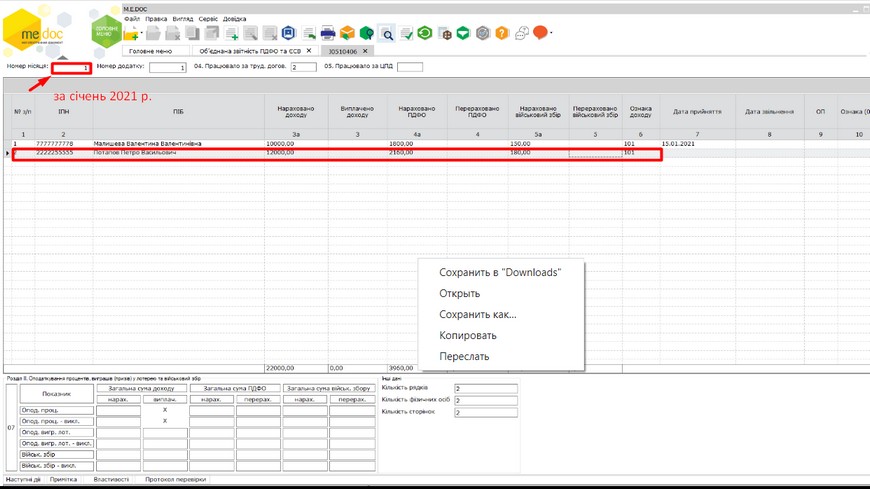Open the Протокол перевірки bottom tab
This screenshot has width=870, height=489.
(175, 480)
